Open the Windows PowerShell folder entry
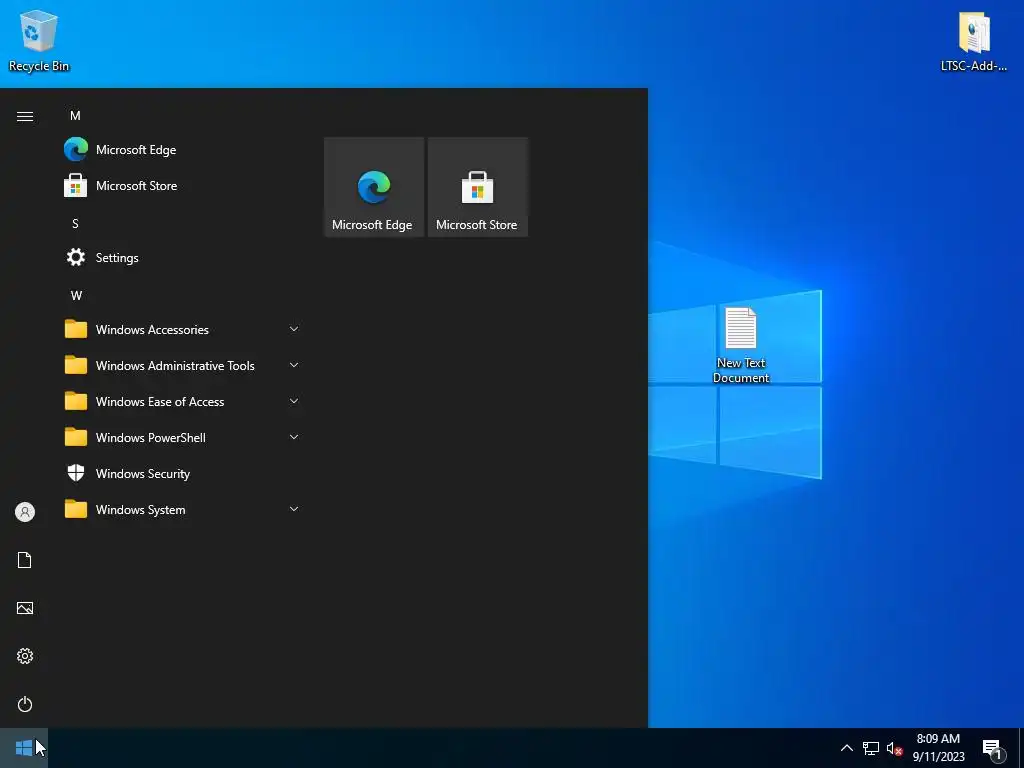This screenshot has width=1024, height=768. [x=182, y=438]
